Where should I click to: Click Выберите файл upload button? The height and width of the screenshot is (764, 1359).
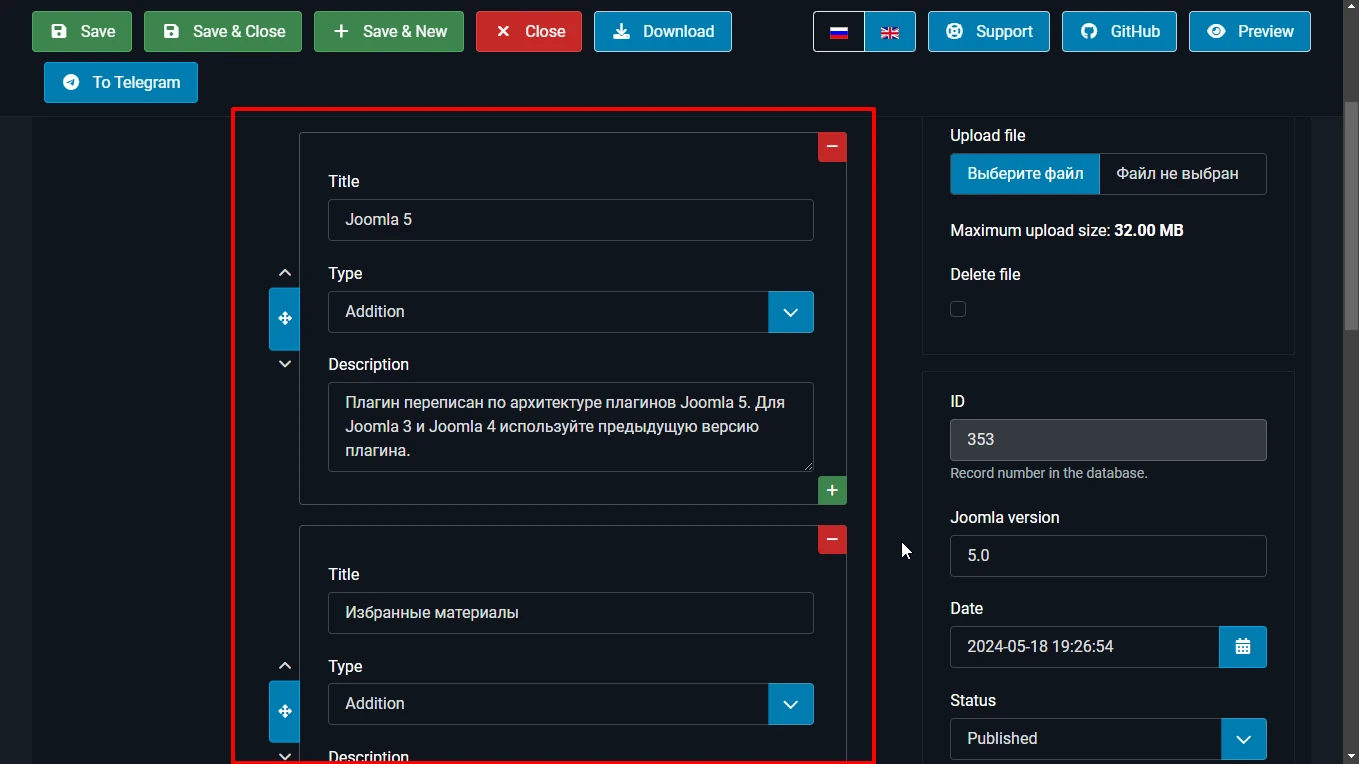[1025, 174]
